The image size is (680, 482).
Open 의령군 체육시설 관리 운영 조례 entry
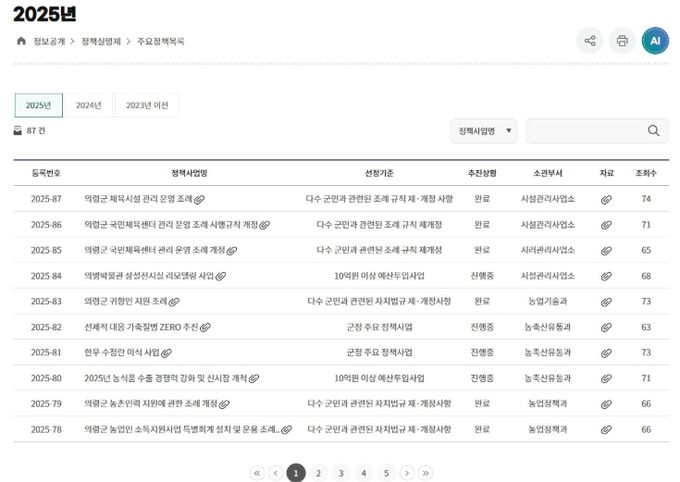[138, 199]
